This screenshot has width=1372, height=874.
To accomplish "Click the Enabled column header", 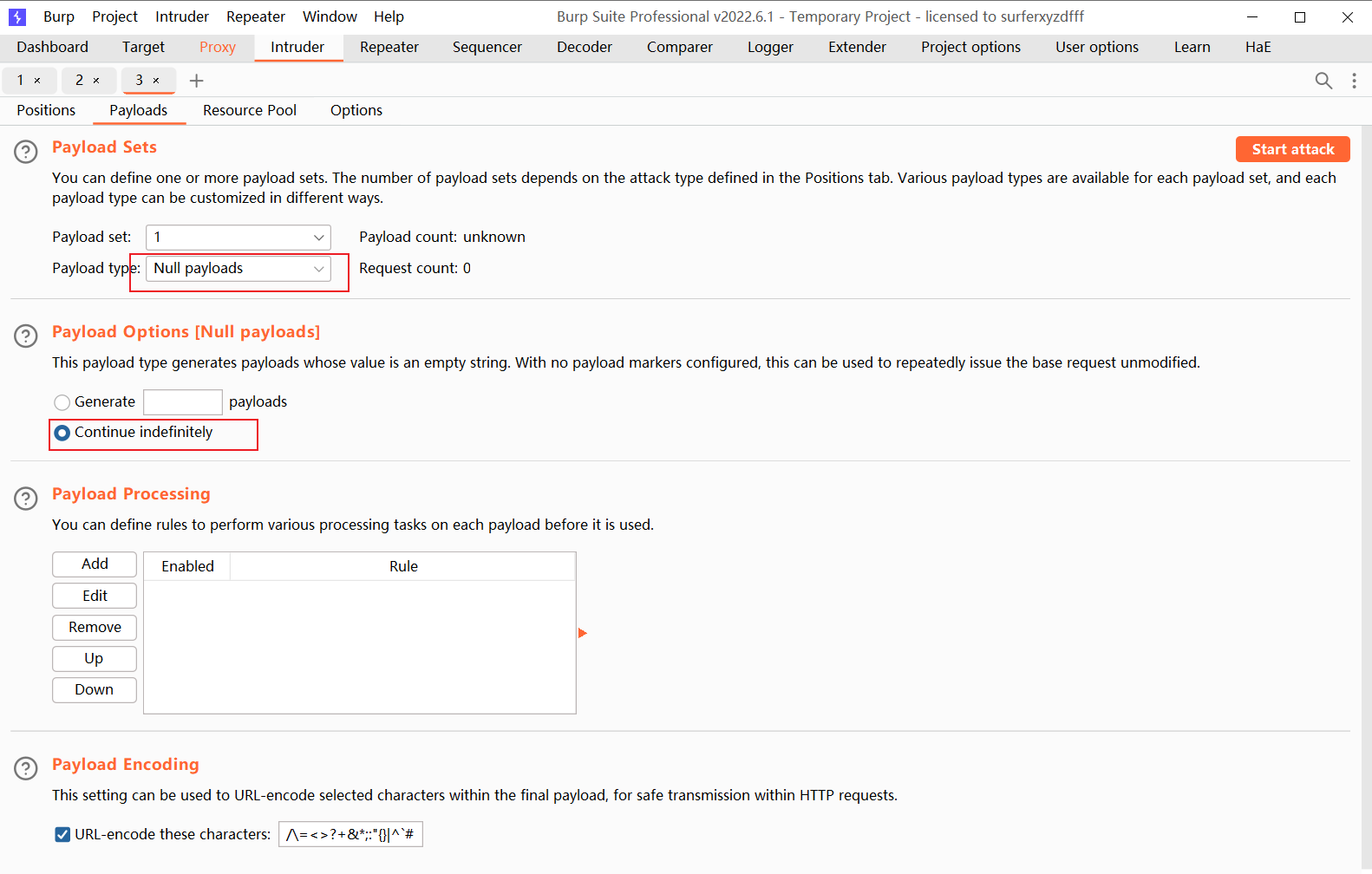I will pyautogui.click(x=187, y=566).
